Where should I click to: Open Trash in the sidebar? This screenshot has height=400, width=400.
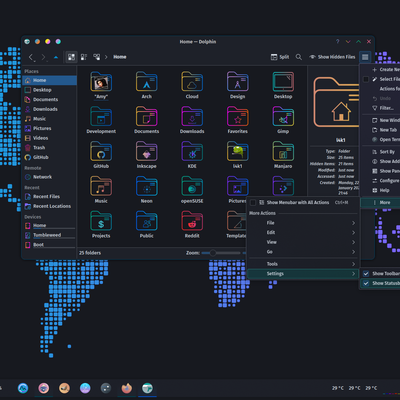coord(50,148)
